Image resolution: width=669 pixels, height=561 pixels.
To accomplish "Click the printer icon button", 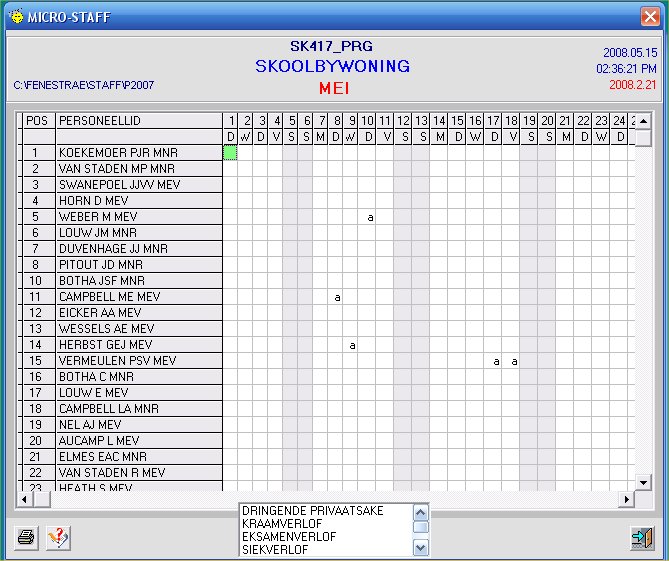I will [x=27, y=538].
